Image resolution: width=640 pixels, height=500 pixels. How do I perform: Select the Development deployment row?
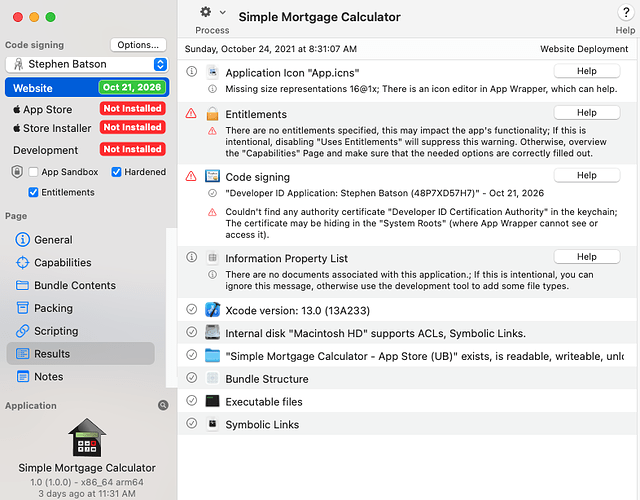click(87, 149)
